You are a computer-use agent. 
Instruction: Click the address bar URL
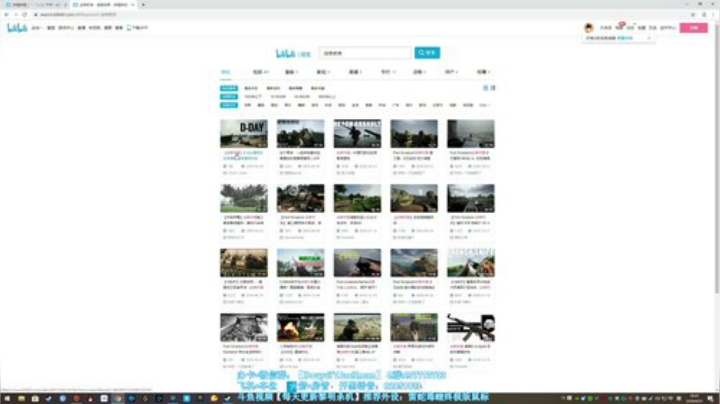[x=78, y=15]
